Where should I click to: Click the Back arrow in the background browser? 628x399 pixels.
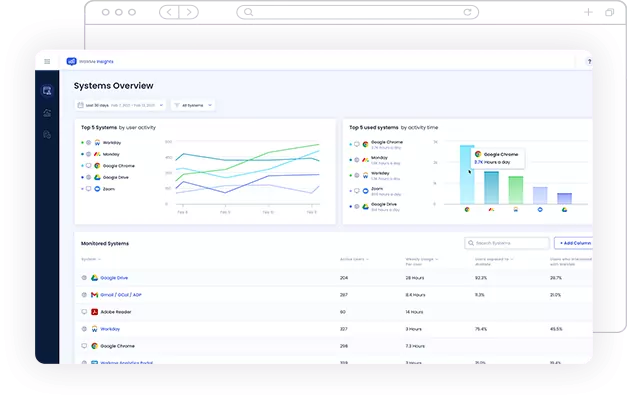tap(169, 12)
